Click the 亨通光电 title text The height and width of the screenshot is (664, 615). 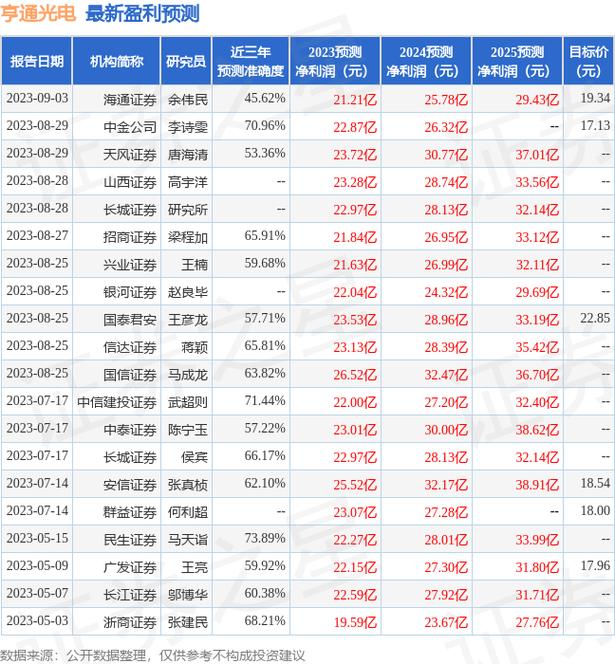pyautogui.click(x=38, y=13)
